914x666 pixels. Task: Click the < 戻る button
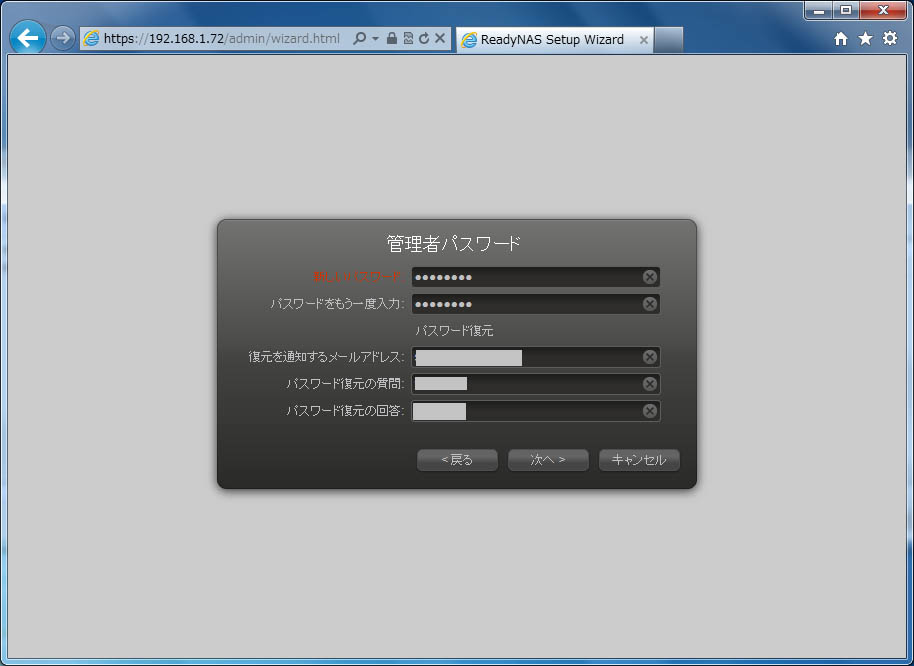pyautogui.click(x=457, y=460)
